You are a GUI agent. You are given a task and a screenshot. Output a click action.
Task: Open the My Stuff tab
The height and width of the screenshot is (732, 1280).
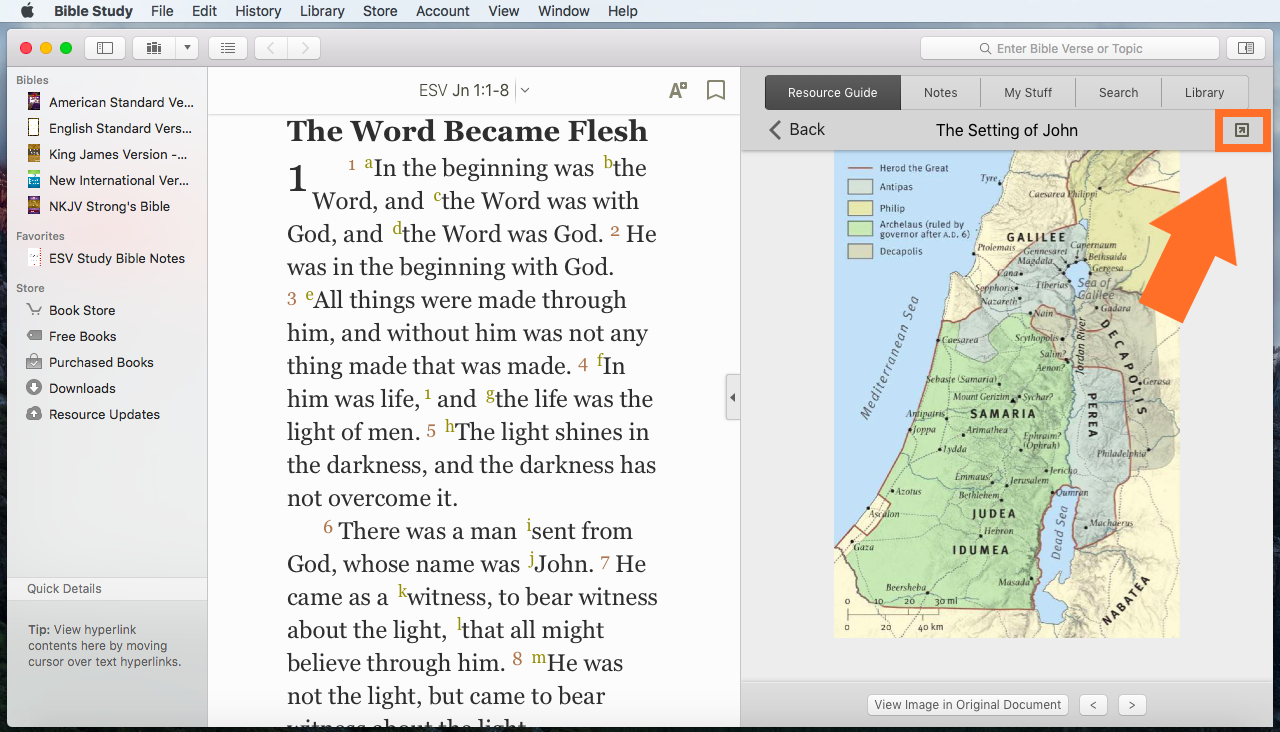(x=1028, y=93)
